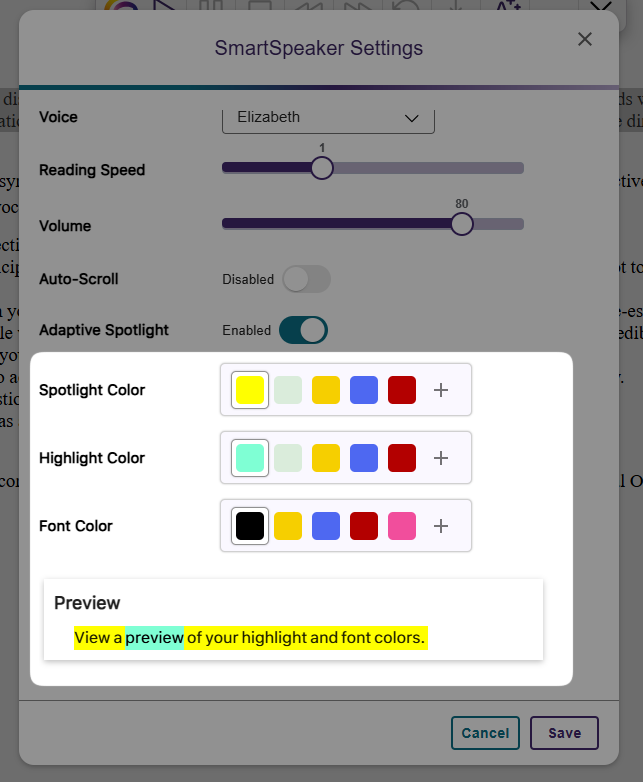Click the Cancel button

coord(485,733)
